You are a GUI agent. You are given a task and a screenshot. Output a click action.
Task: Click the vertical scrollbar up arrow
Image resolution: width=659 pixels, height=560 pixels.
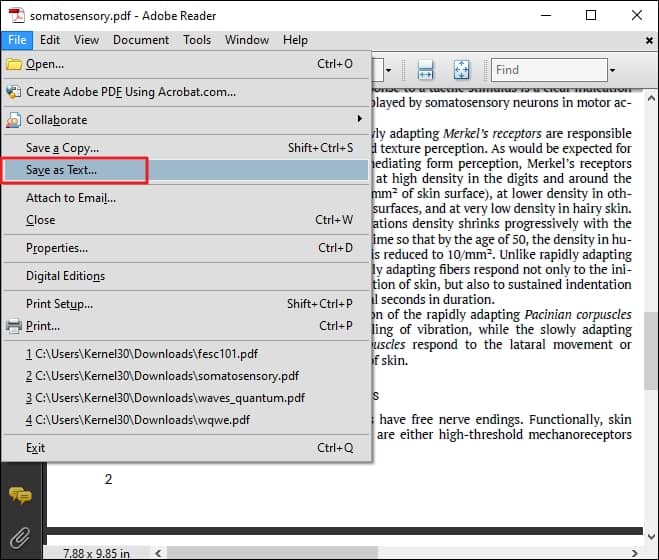click(651, 99)
